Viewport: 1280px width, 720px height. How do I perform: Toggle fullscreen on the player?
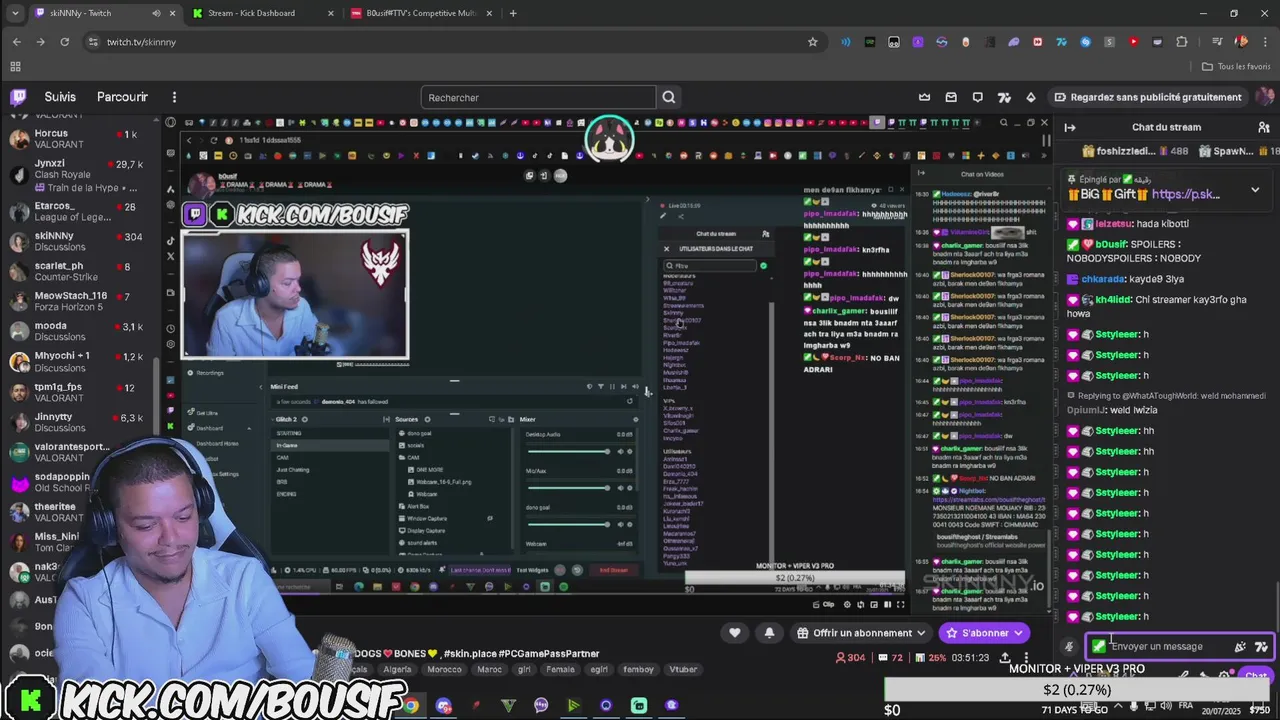[x=900, y=604]
